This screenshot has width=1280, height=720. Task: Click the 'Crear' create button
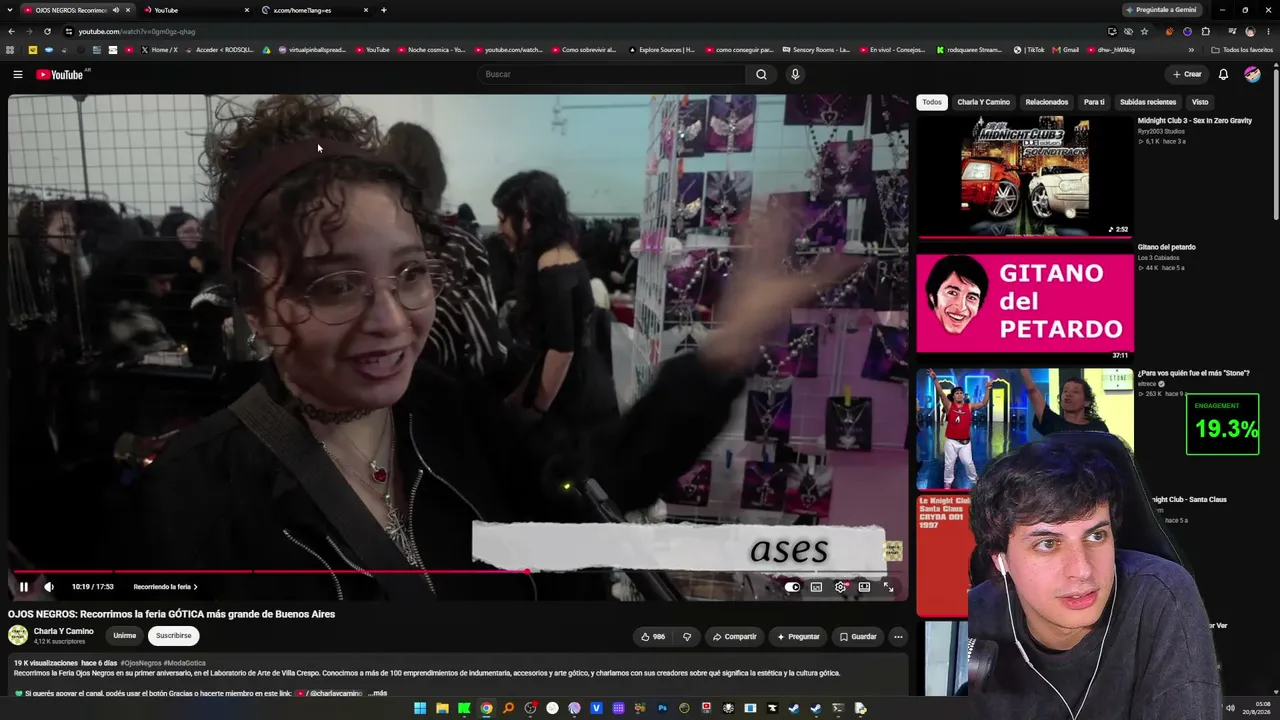(x=1187, y=74)
